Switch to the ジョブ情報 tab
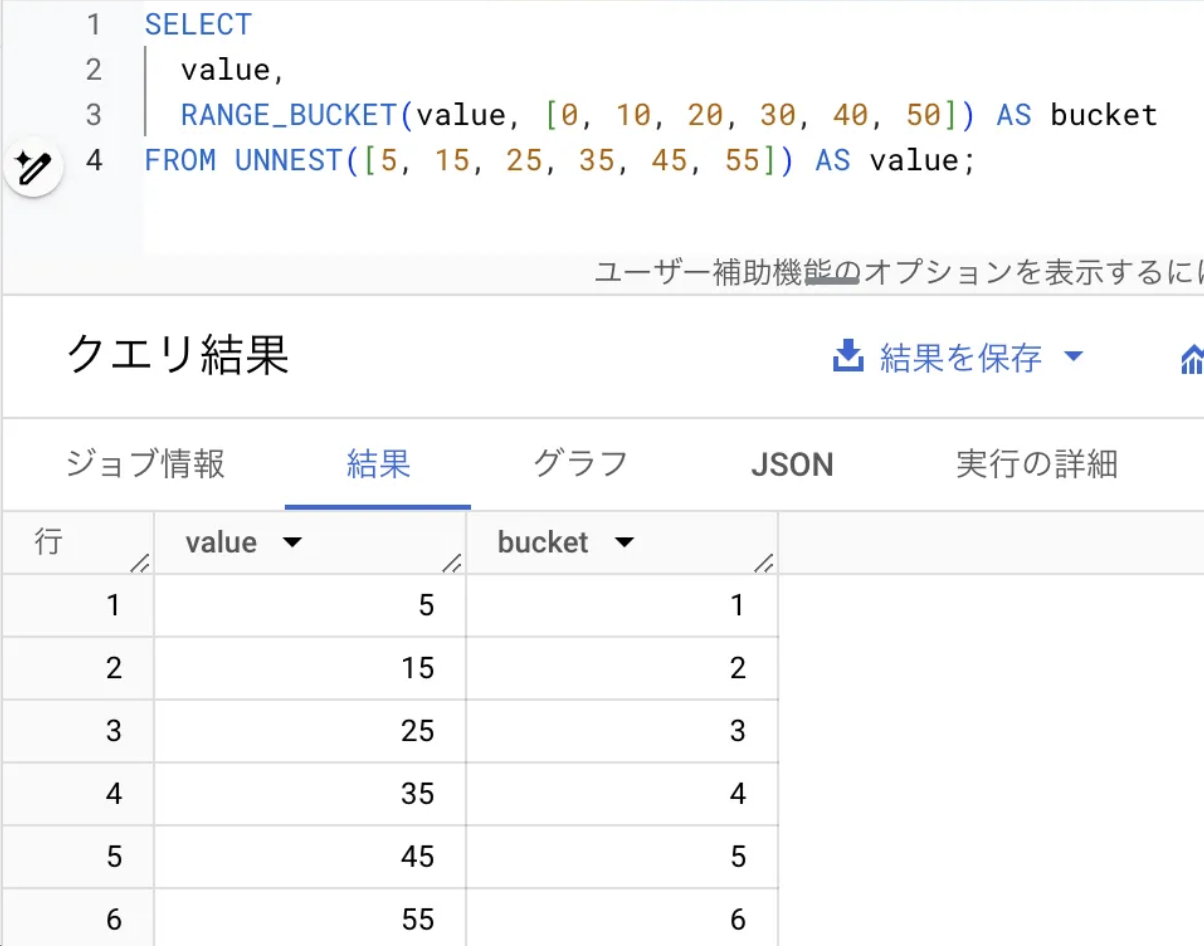The image size is (1204, 946). 143,464
